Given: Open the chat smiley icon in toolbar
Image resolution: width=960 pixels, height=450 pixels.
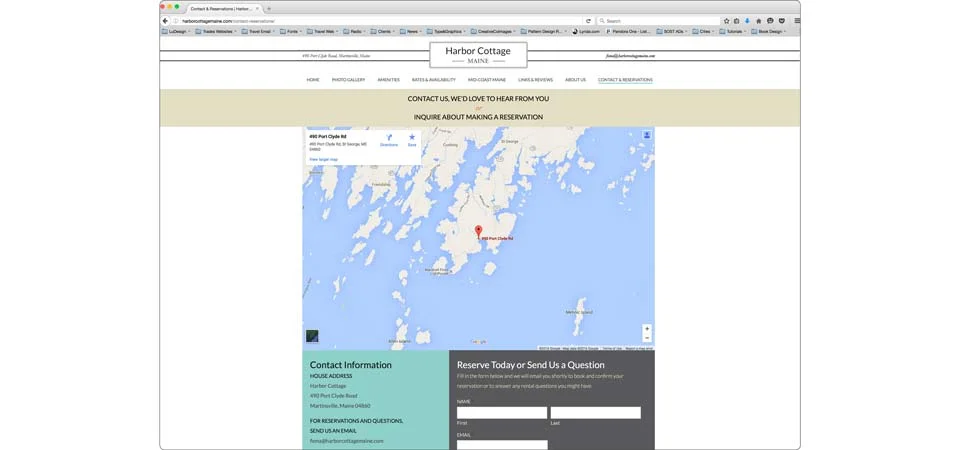Looking at the screenshot, I should point(770,21).
